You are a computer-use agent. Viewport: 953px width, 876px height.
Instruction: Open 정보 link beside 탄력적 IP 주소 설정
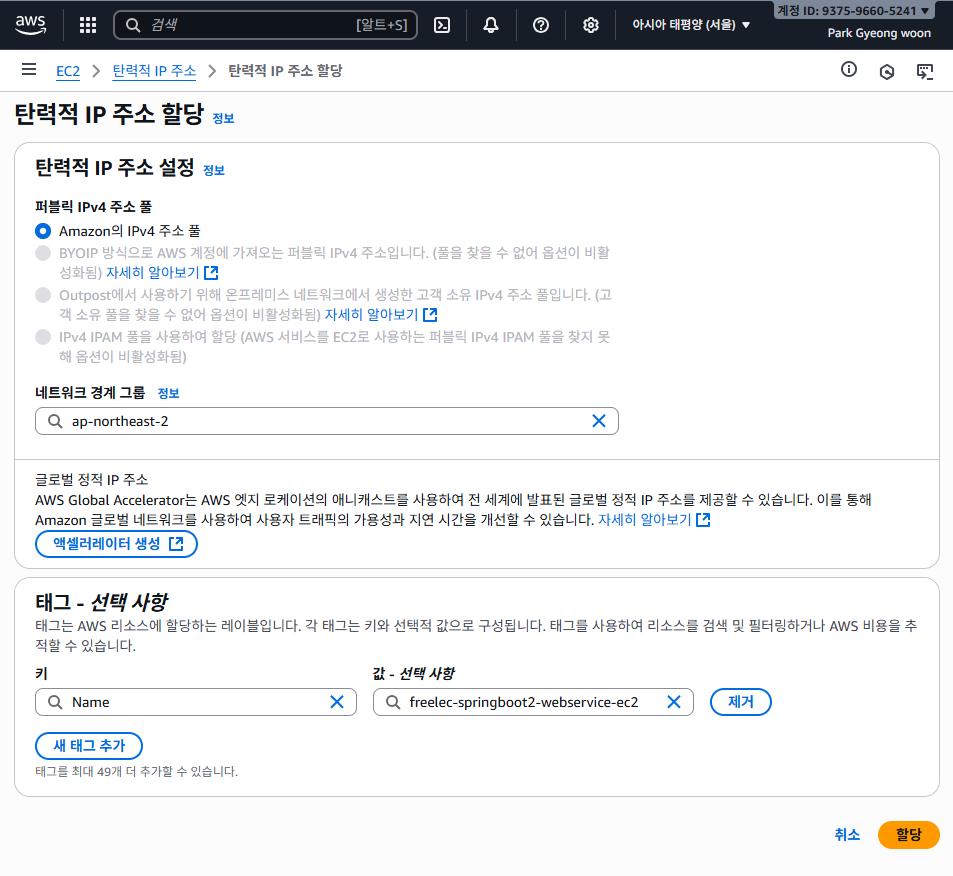pos(214,171)
